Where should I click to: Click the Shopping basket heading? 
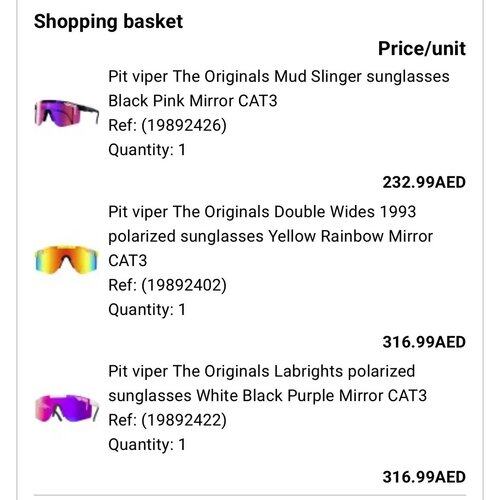click(x=108, y=22)
